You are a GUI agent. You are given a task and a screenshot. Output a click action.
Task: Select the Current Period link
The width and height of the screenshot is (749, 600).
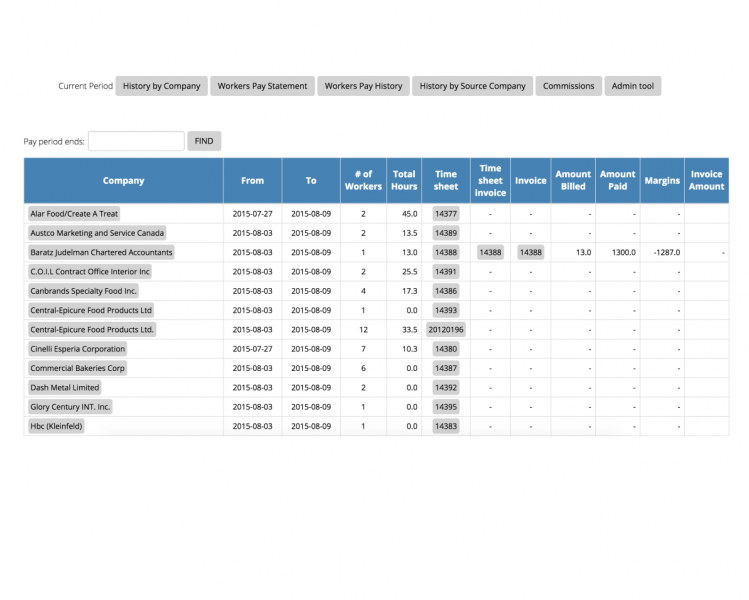86,86
